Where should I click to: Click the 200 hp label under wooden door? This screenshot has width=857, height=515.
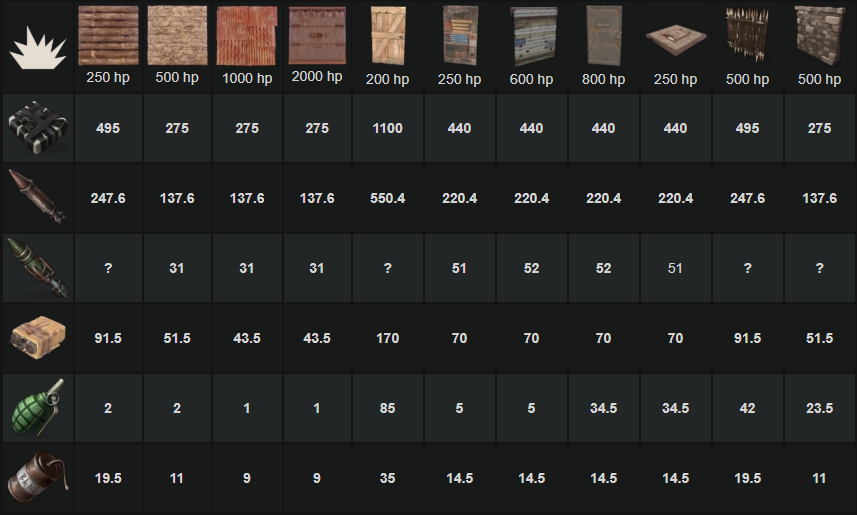[388, 79]
